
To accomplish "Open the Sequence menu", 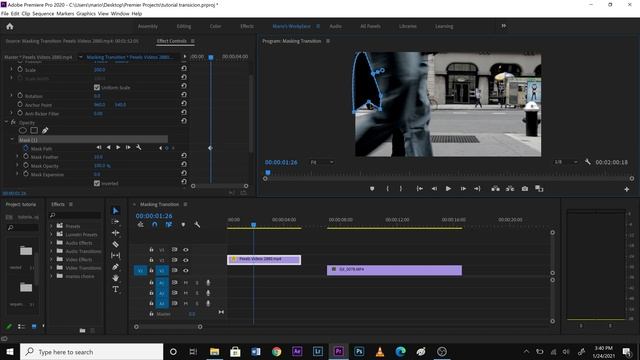I will [x=43, y=13].
